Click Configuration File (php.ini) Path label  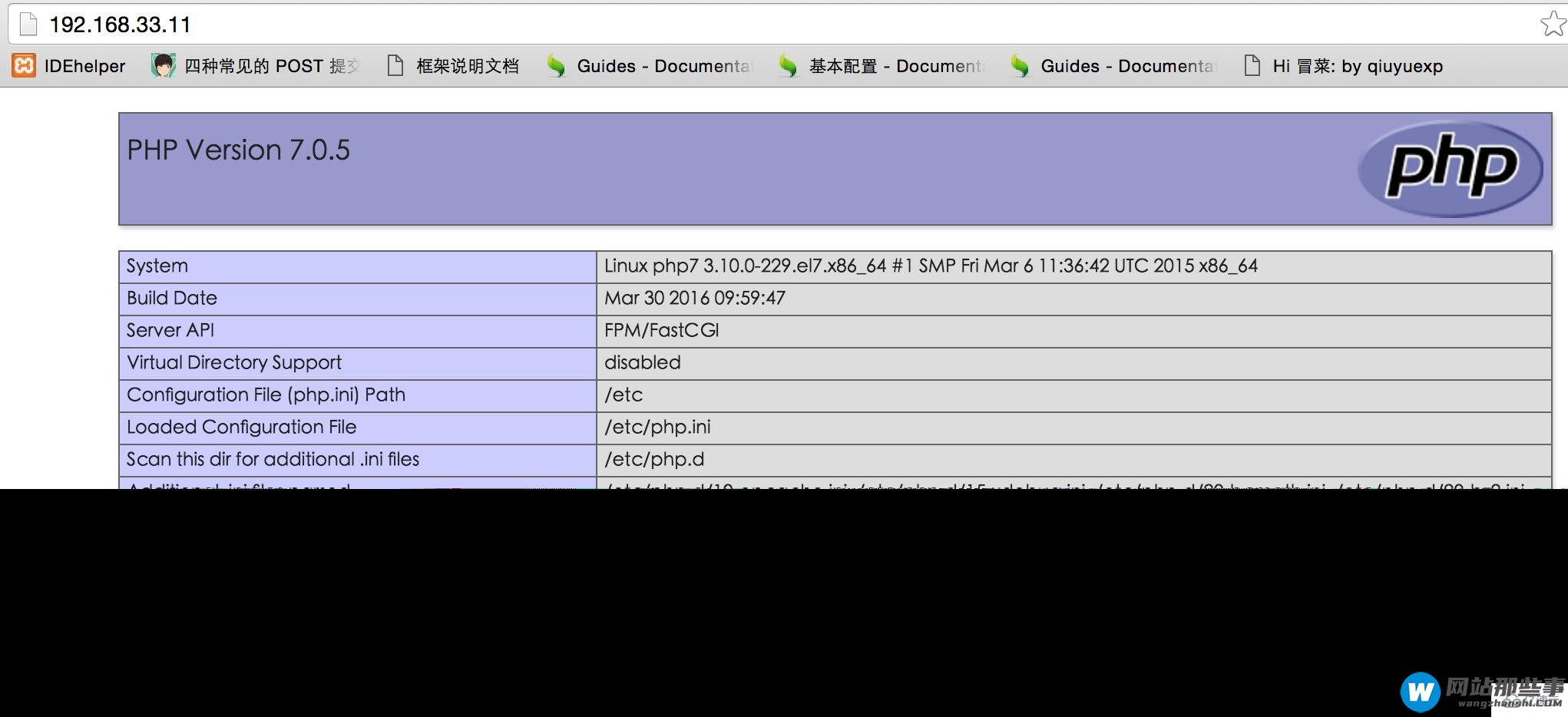(266, 395)
